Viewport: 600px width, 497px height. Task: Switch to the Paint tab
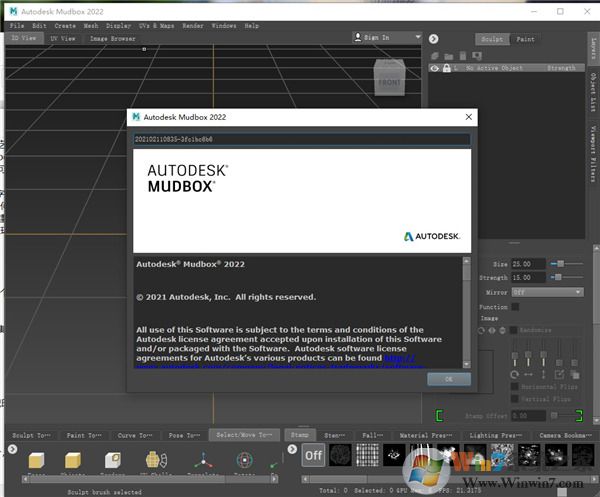tap(524, 39)
